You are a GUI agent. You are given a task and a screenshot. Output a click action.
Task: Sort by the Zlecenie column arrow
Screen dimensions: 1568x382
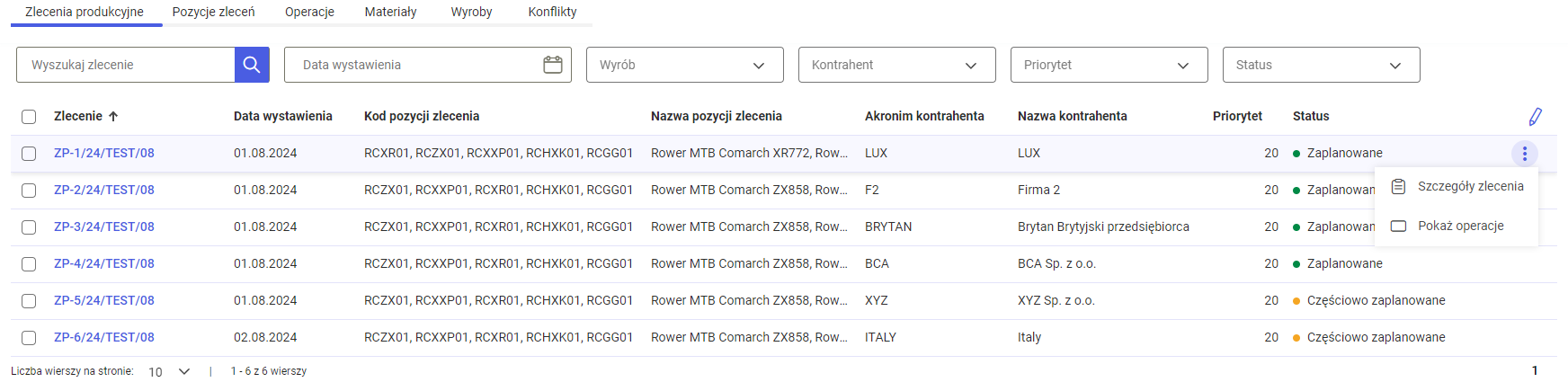pos(113,117)
